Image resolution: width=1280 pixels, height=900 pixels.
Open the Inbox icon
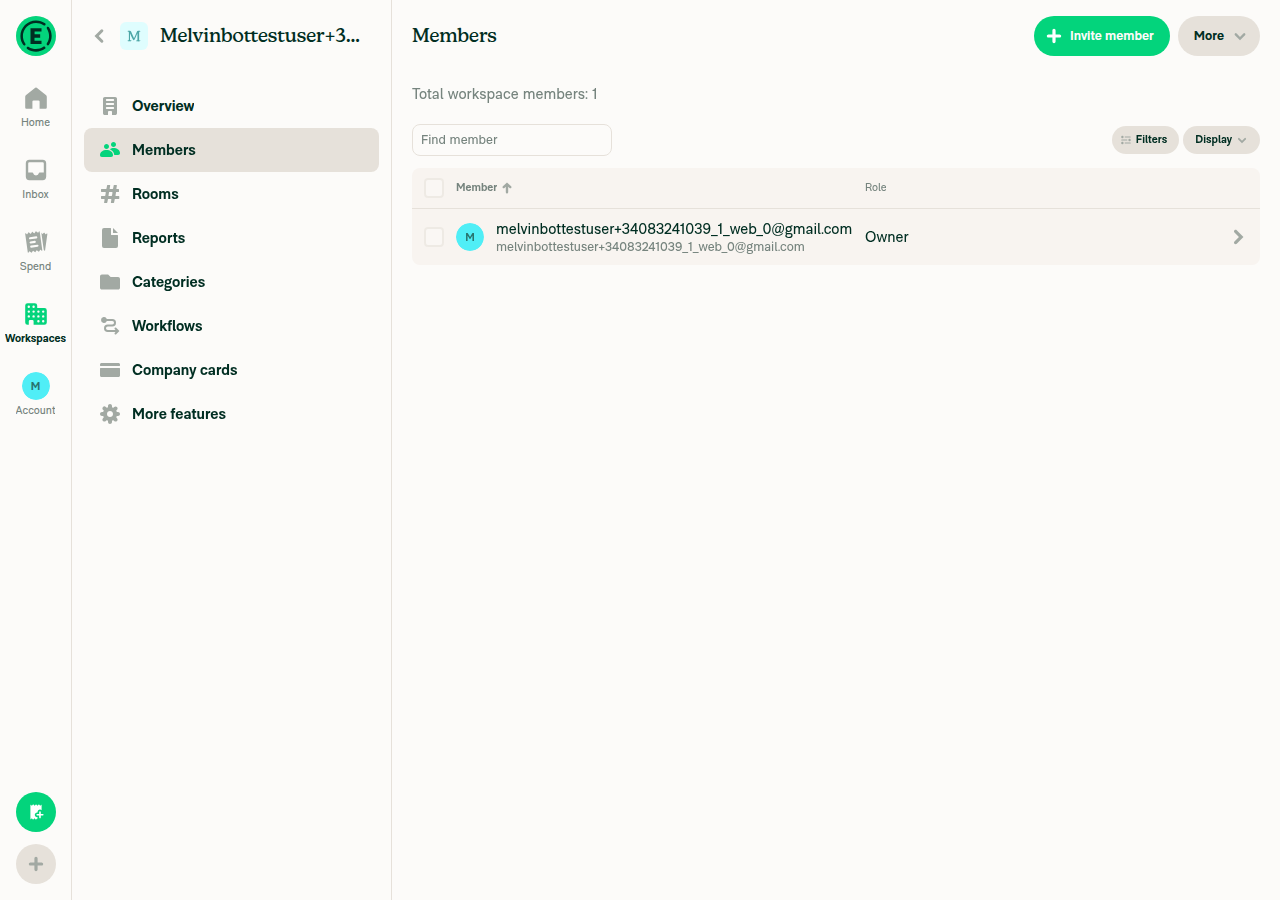(36, 170)
